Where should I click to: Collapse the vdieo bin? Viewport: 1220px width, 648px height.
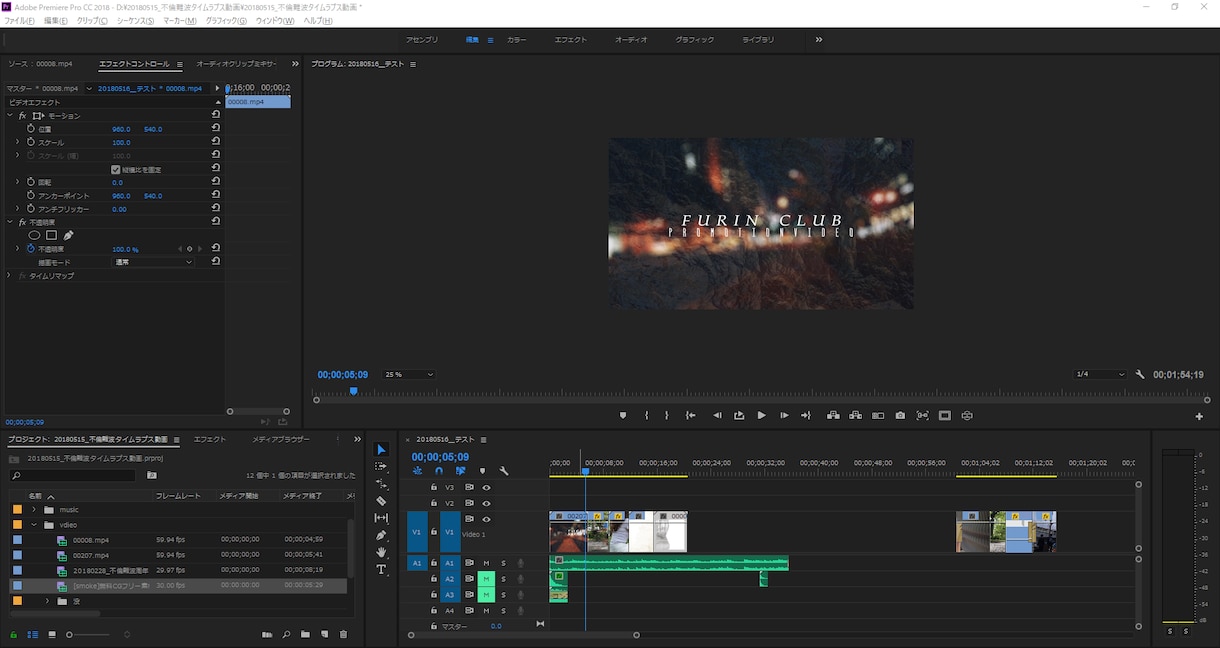point(34,525)
